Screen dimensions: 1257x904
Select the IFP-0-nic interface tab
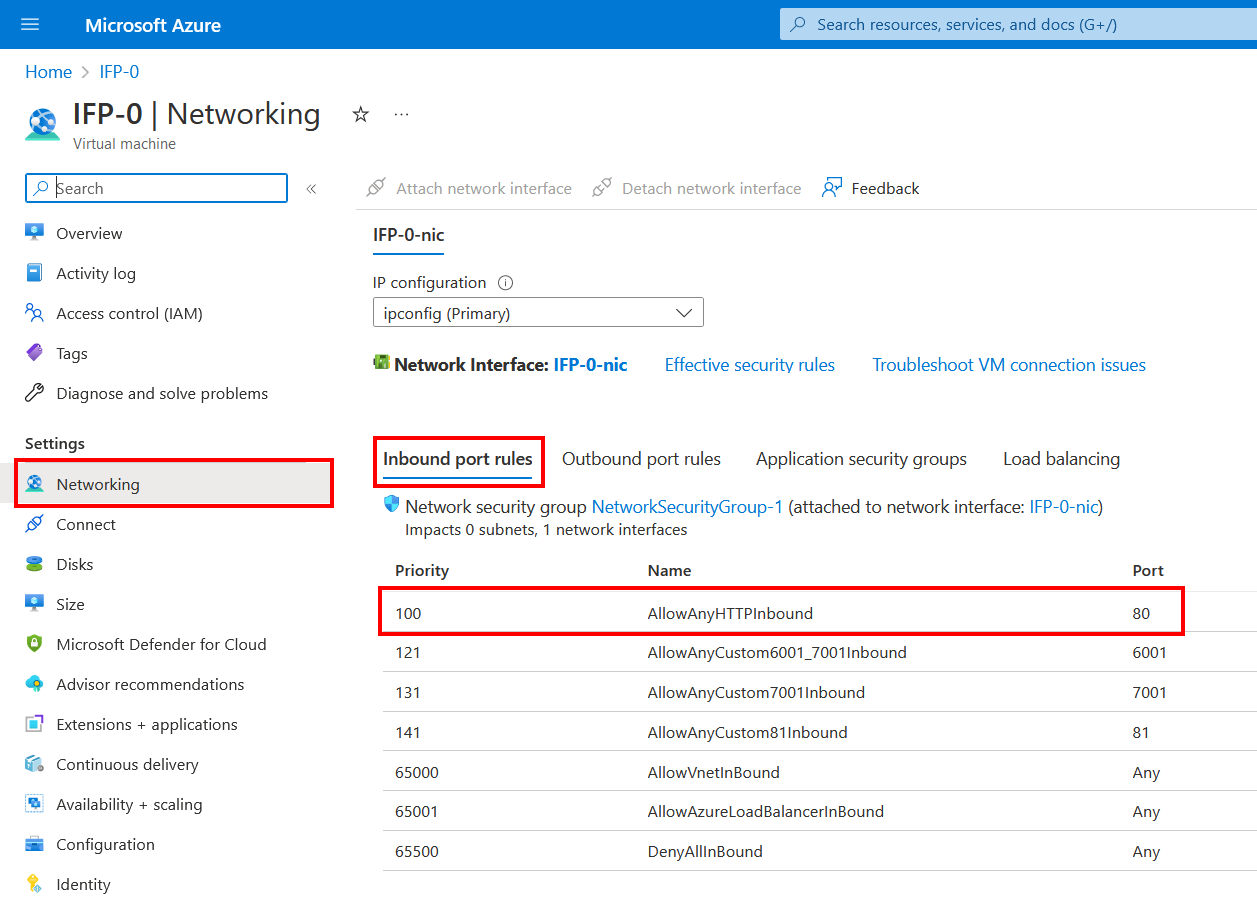pos(408,235)
